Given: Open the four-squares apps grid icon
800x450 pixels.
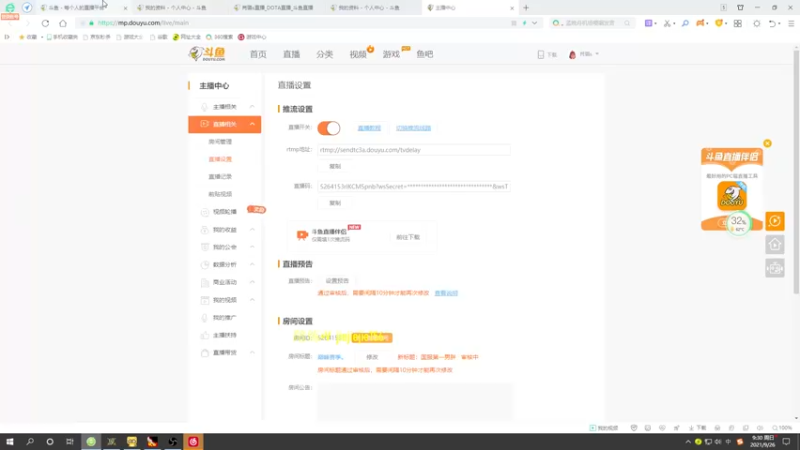Looking at the screenshot, I should coord(738,23).
